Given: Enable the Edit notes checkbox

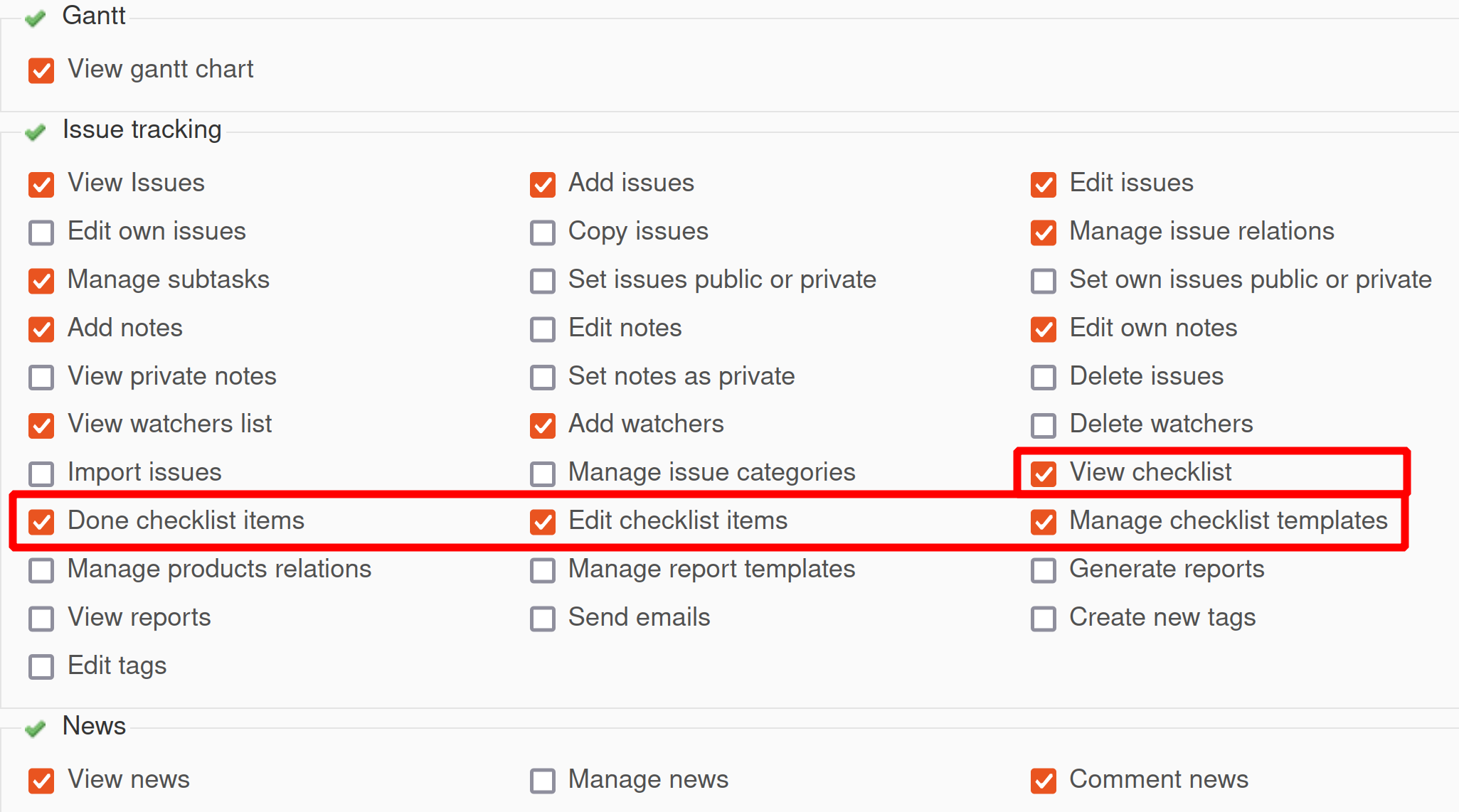Looking at the screenshot, I should pyautogui.click(x=543, y=329).
